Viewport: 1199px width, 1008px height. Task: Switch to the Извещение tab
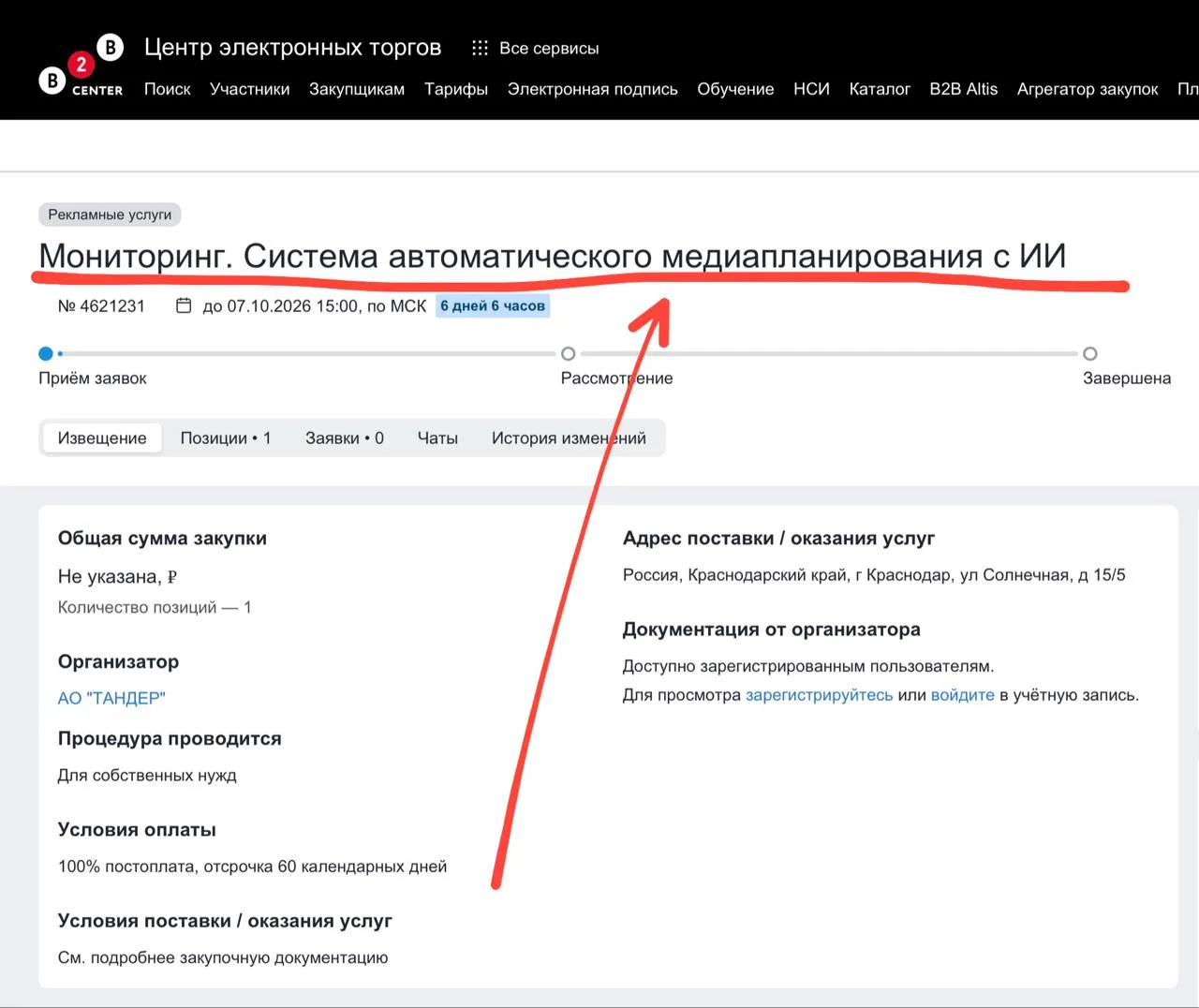coord(102,437)
